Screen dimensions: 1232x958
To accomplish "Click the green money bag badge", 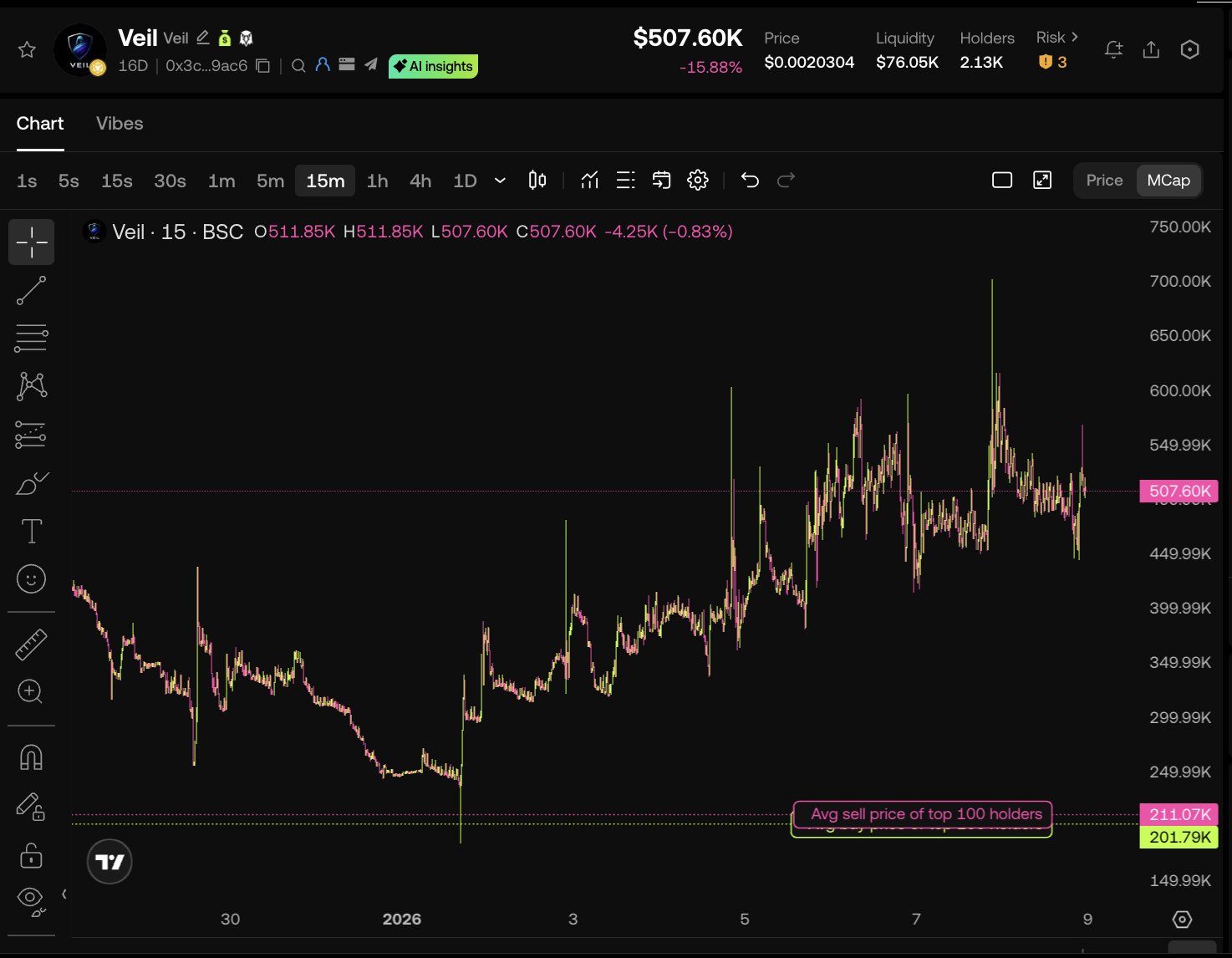I will [224, 38].
